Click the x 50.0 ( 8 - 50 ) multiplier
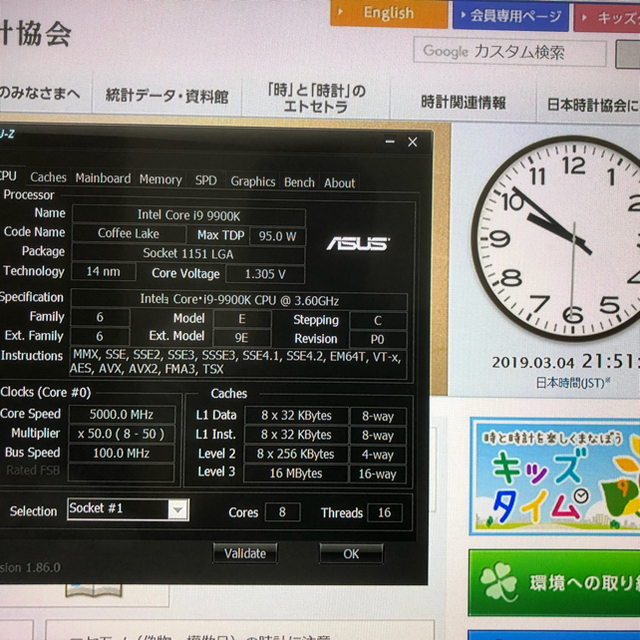 [x=121, y=434]
